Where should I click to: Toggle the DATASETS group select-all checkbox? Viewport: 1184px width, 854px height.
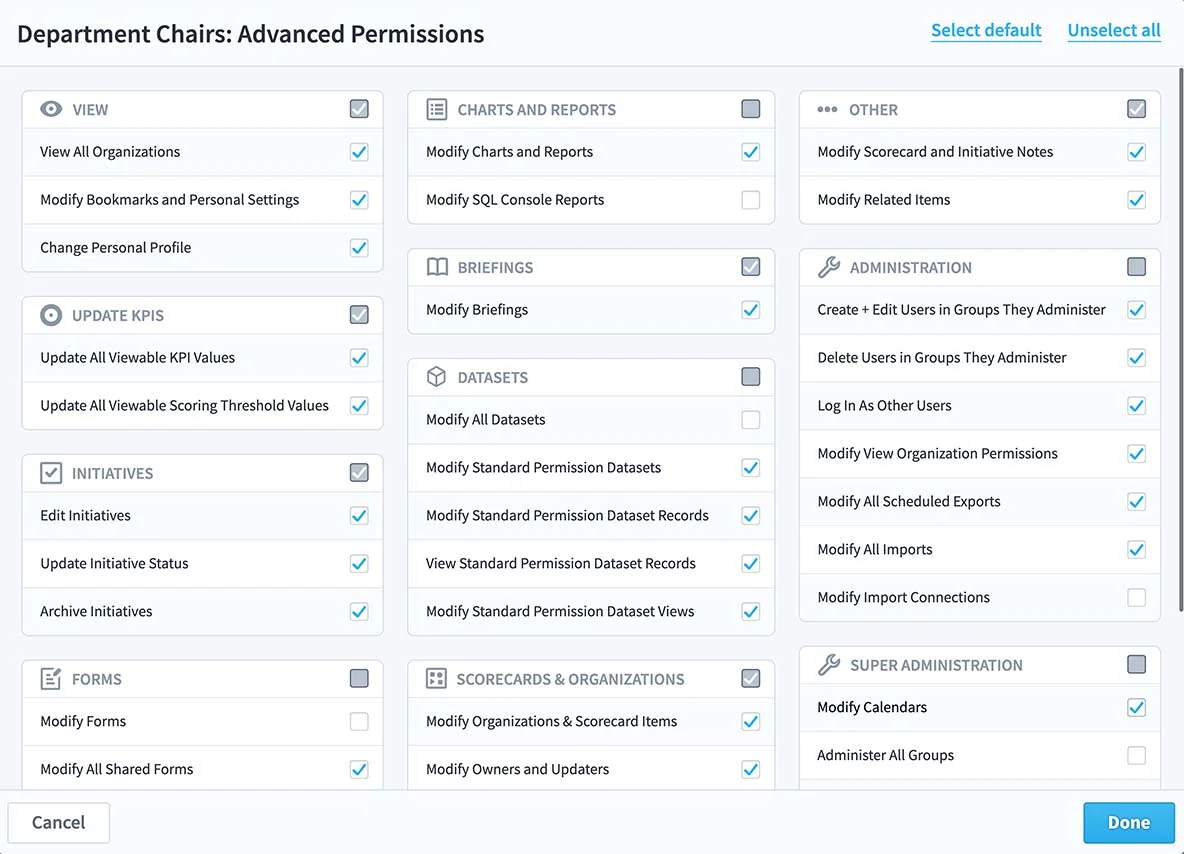coord(751,377)
